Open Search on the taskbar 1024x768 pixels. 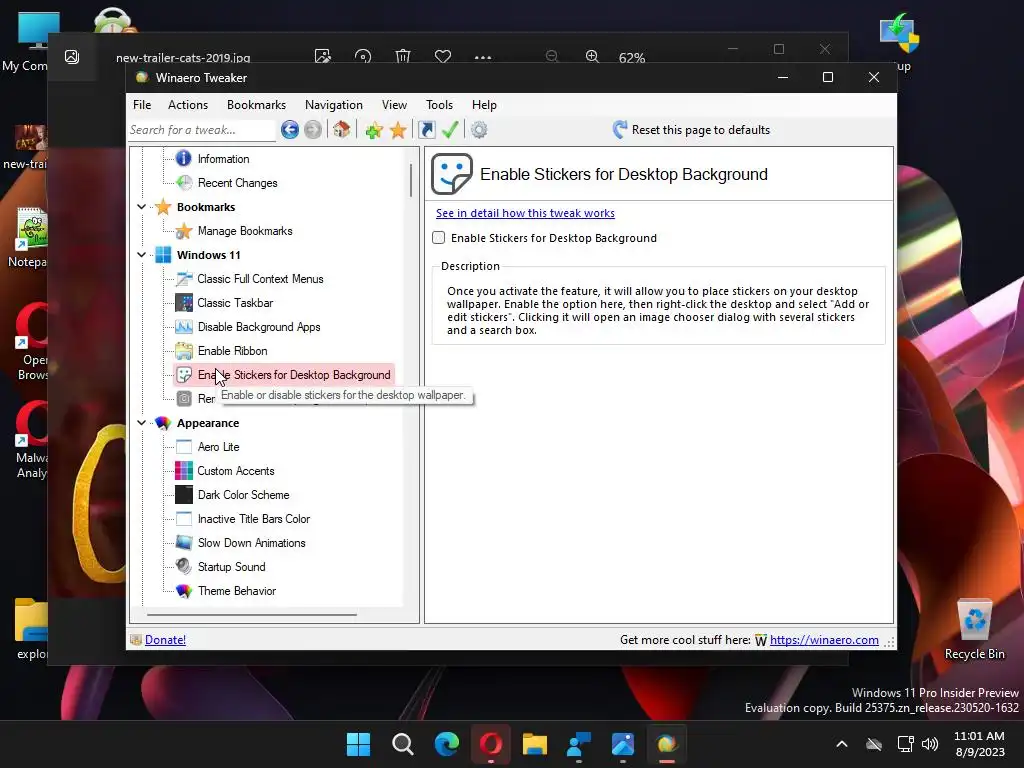402,744
